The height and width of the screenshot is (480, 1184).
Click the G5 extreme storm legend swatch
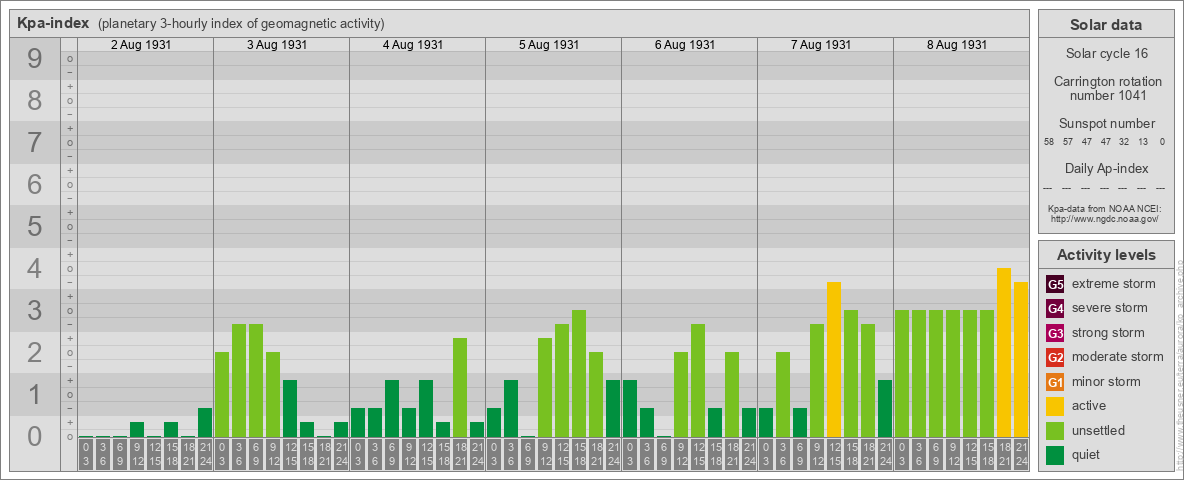[x=1055, y=284]
